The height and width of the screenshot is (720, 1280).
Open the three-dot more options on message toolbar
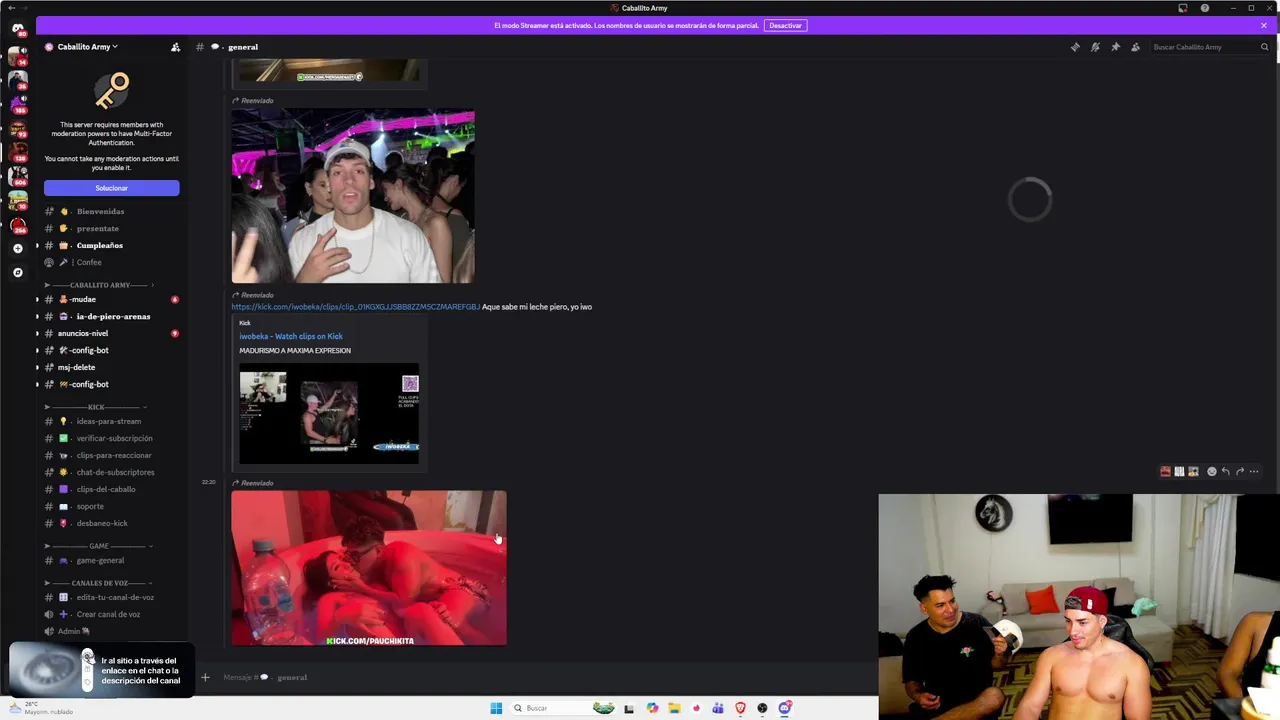[x=1254, y=471]
